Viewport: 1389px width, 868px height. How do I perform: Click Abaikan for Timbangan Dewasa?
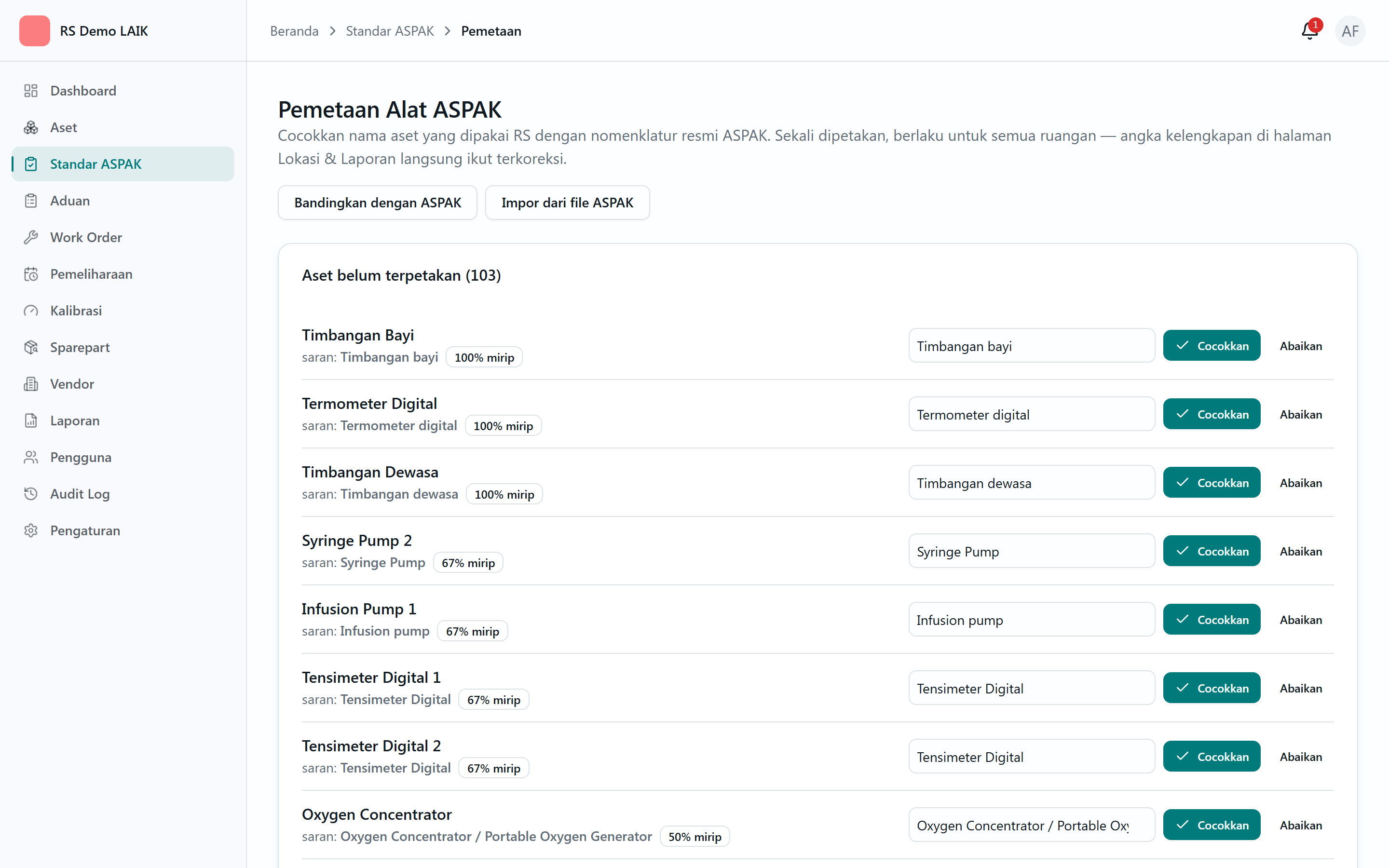coord(1301,482)
